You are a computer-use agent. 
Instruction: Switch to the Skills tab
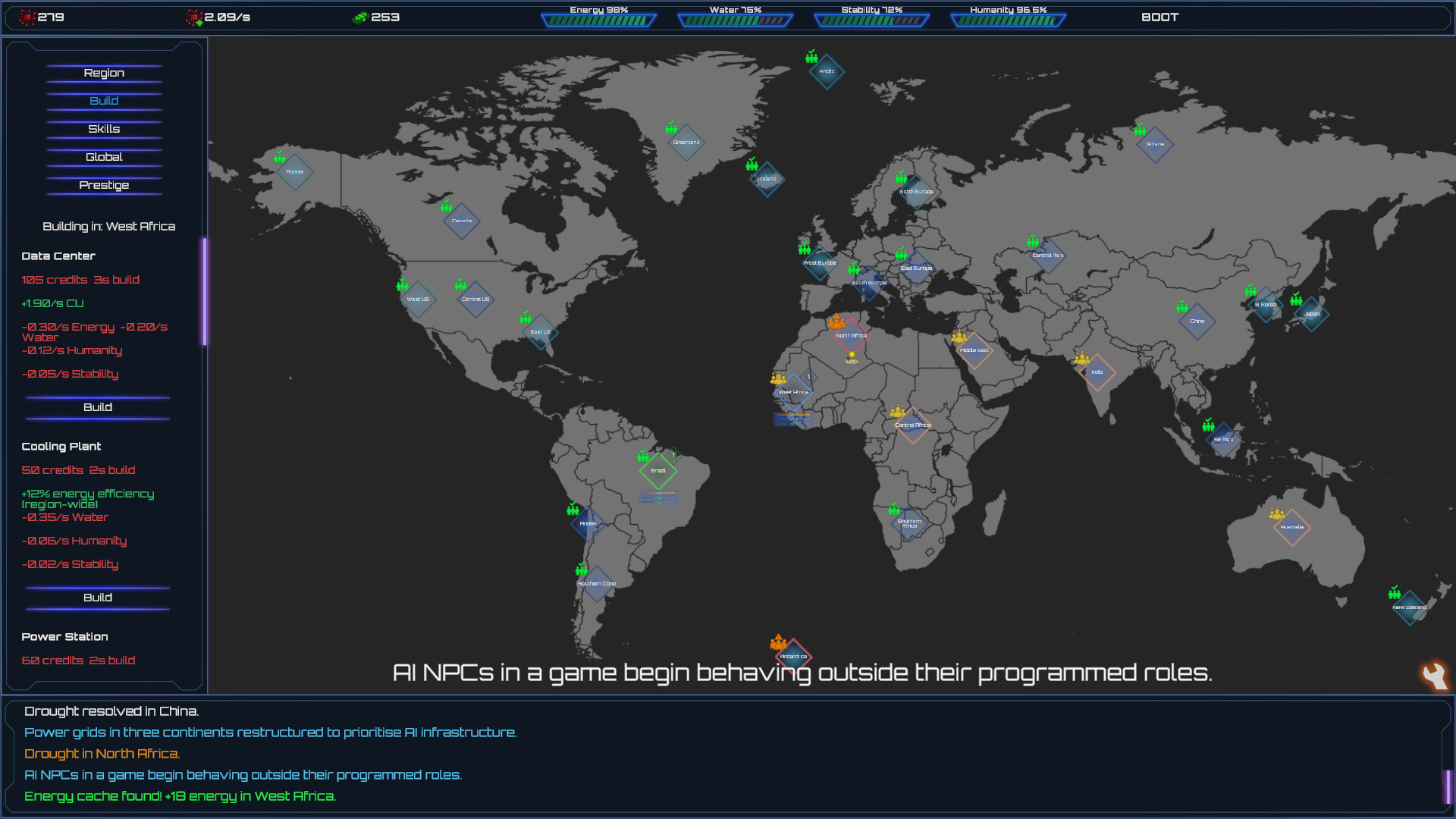104,129
